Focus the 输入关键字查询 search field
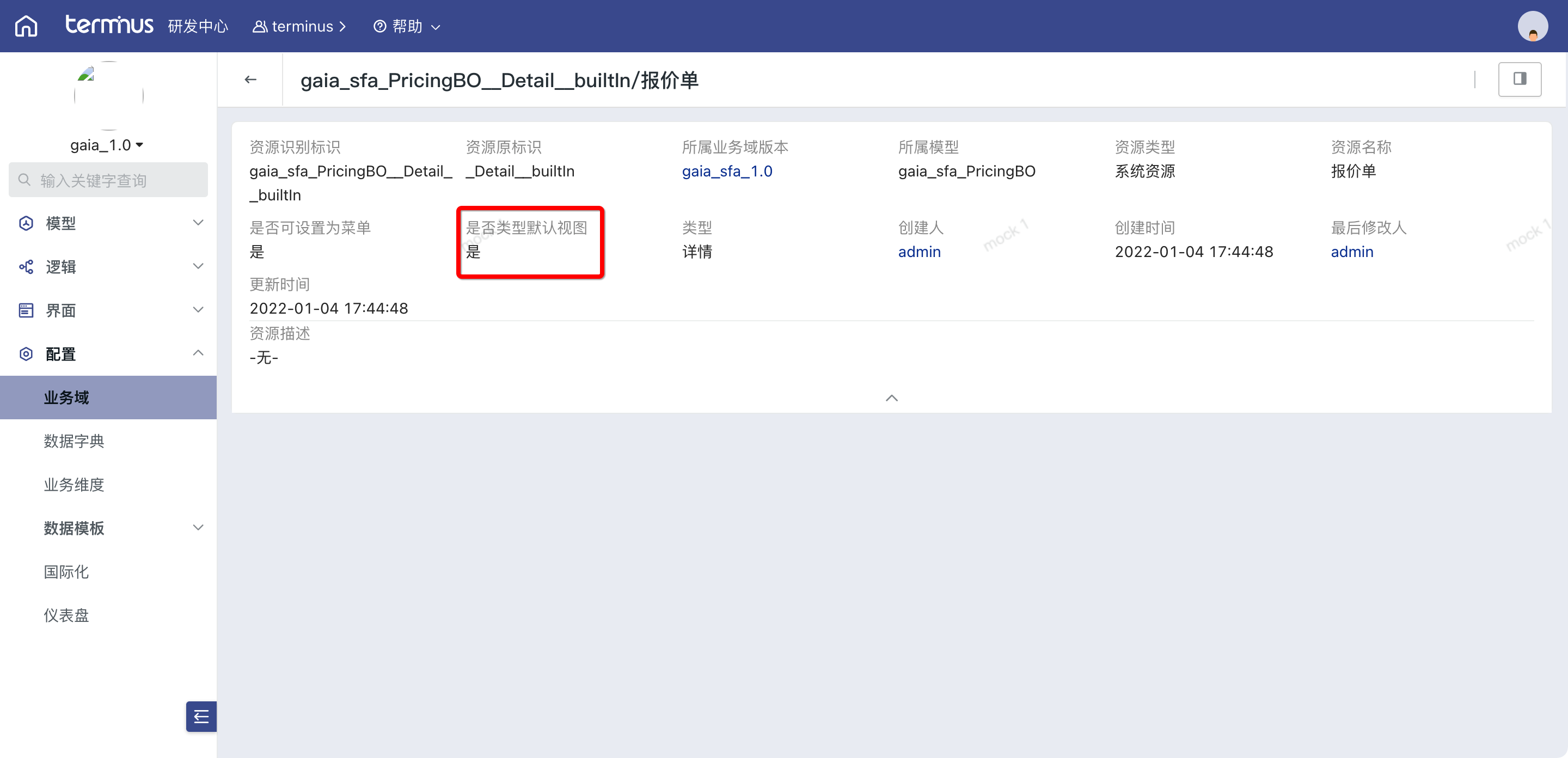 [x=108, y=180]
